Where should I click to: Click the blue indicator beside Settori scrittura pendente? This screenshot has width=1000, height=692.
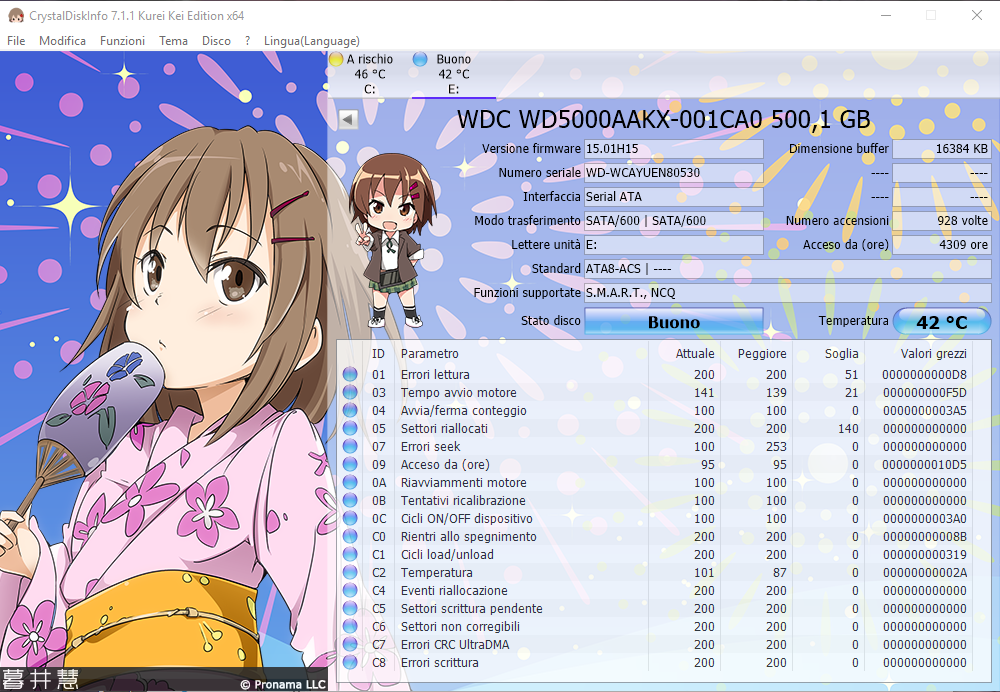click(x=350, y=609)
